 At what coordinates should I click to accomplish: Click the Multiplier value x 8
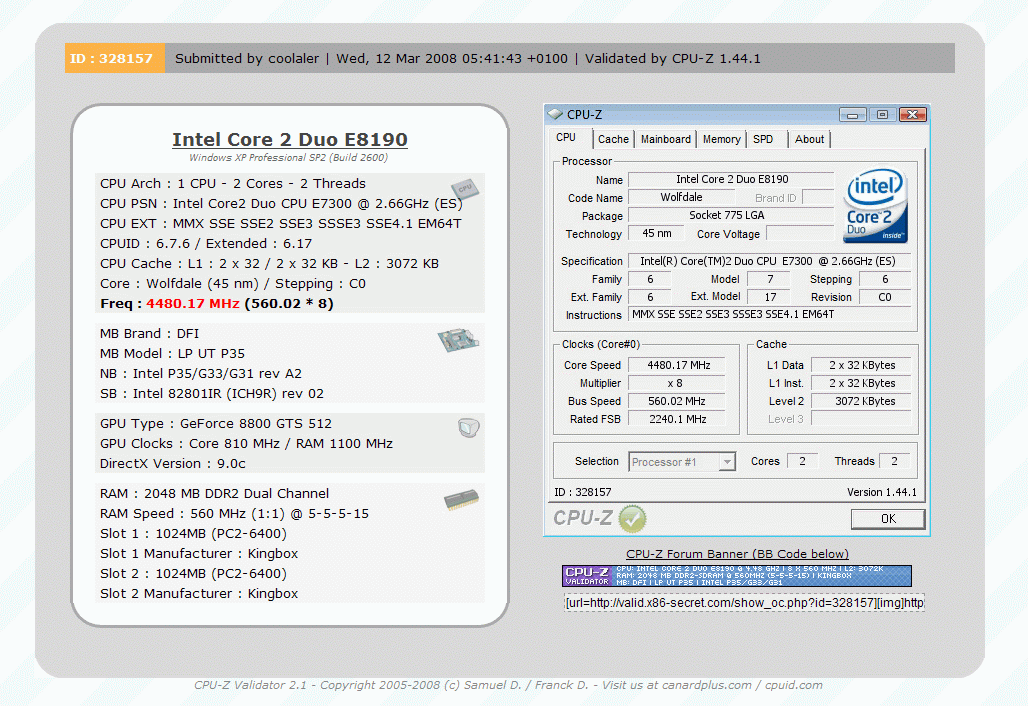click(678, 383)
